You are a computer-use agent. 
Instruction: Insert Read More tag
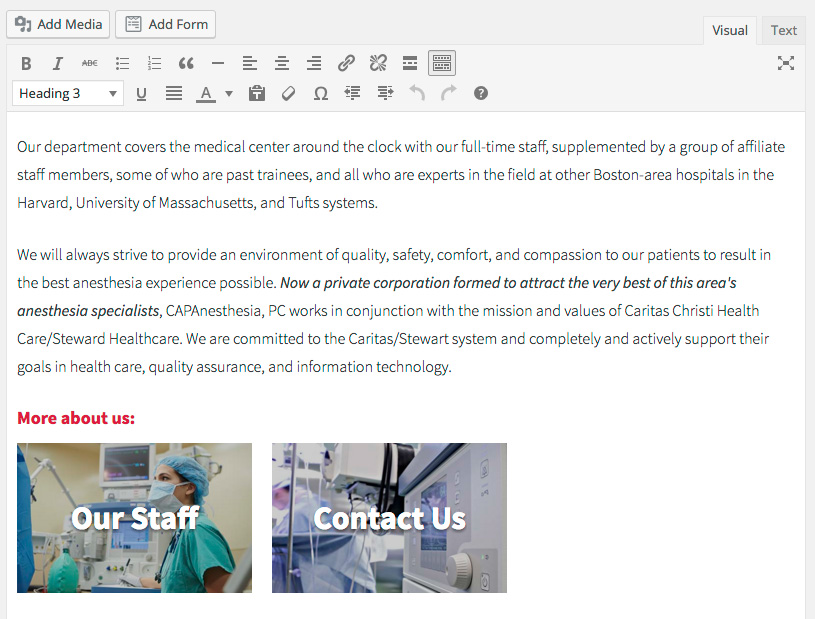(410, 64)
